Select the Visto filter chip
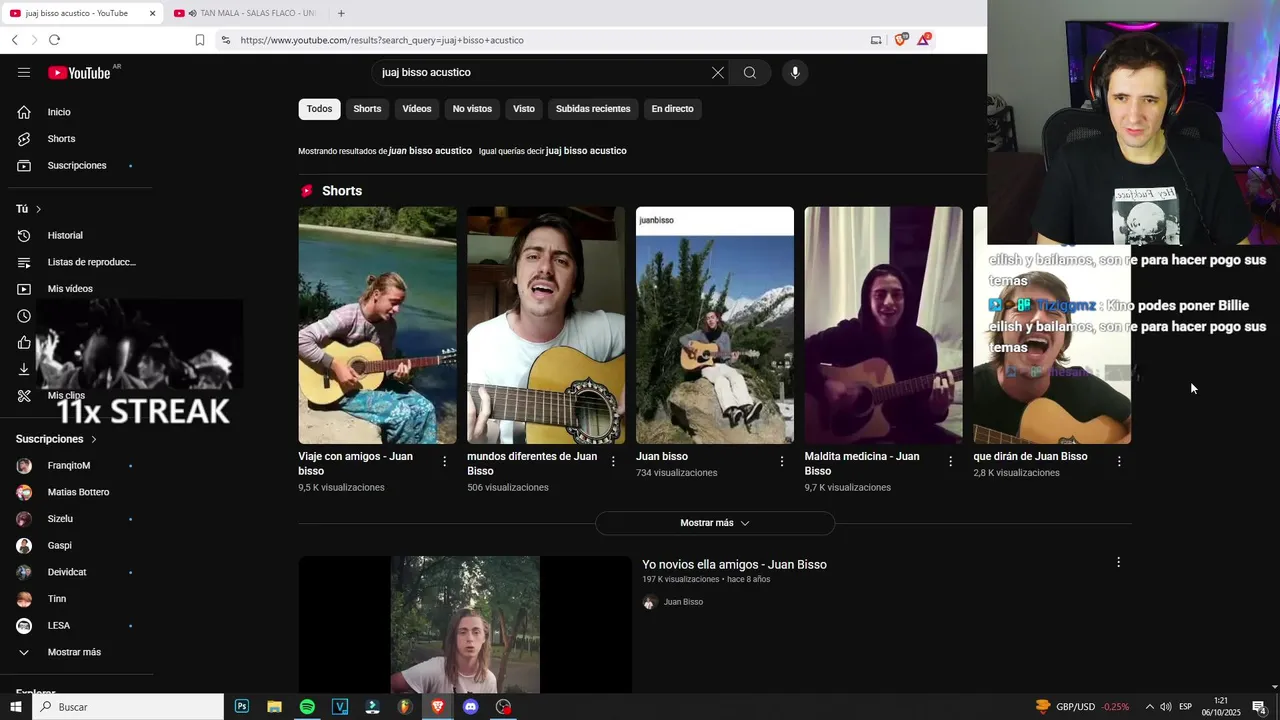 click(x=524, y=109)
